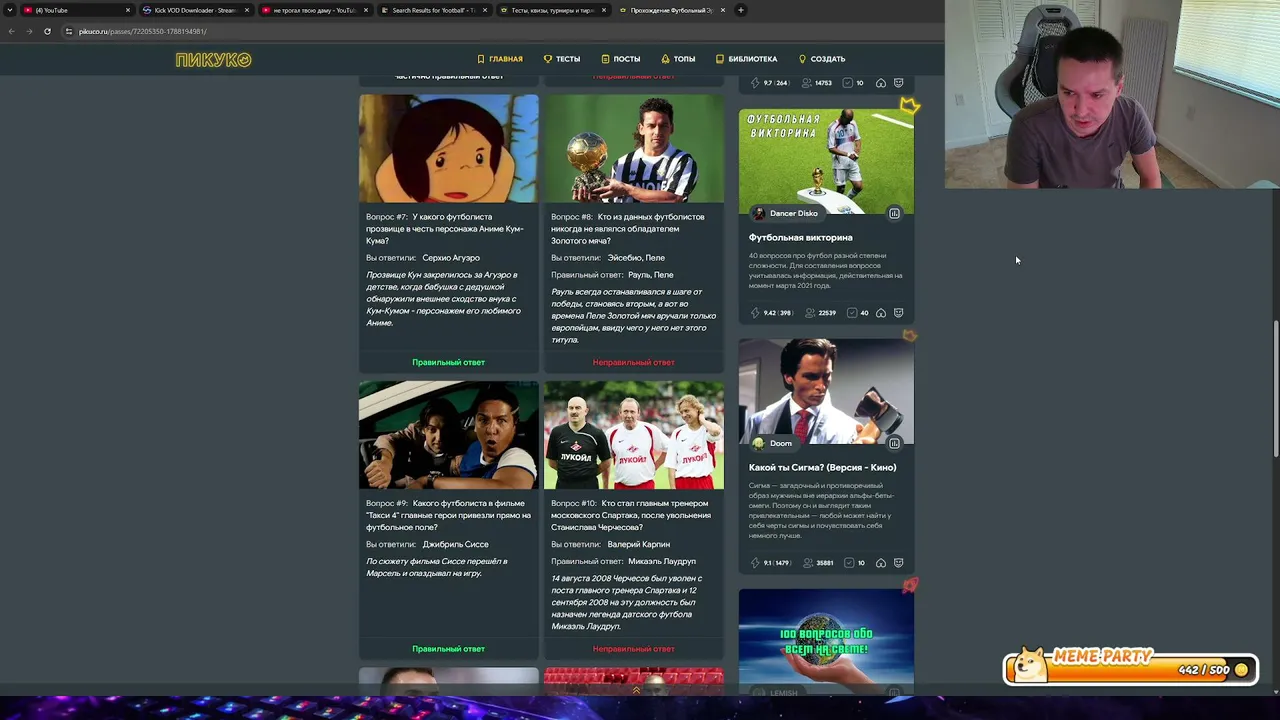
Task: Open a new browser tab
Action: click(x=741, y=10)
